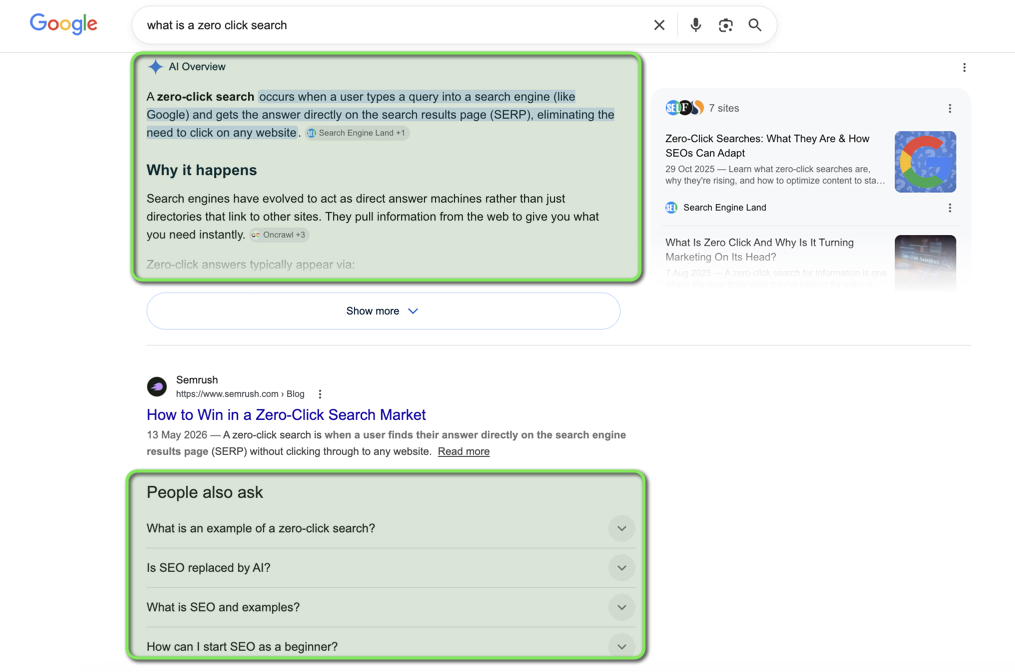Click the People also ask heading
The image size is (1015, 672).
coord(205,493)
